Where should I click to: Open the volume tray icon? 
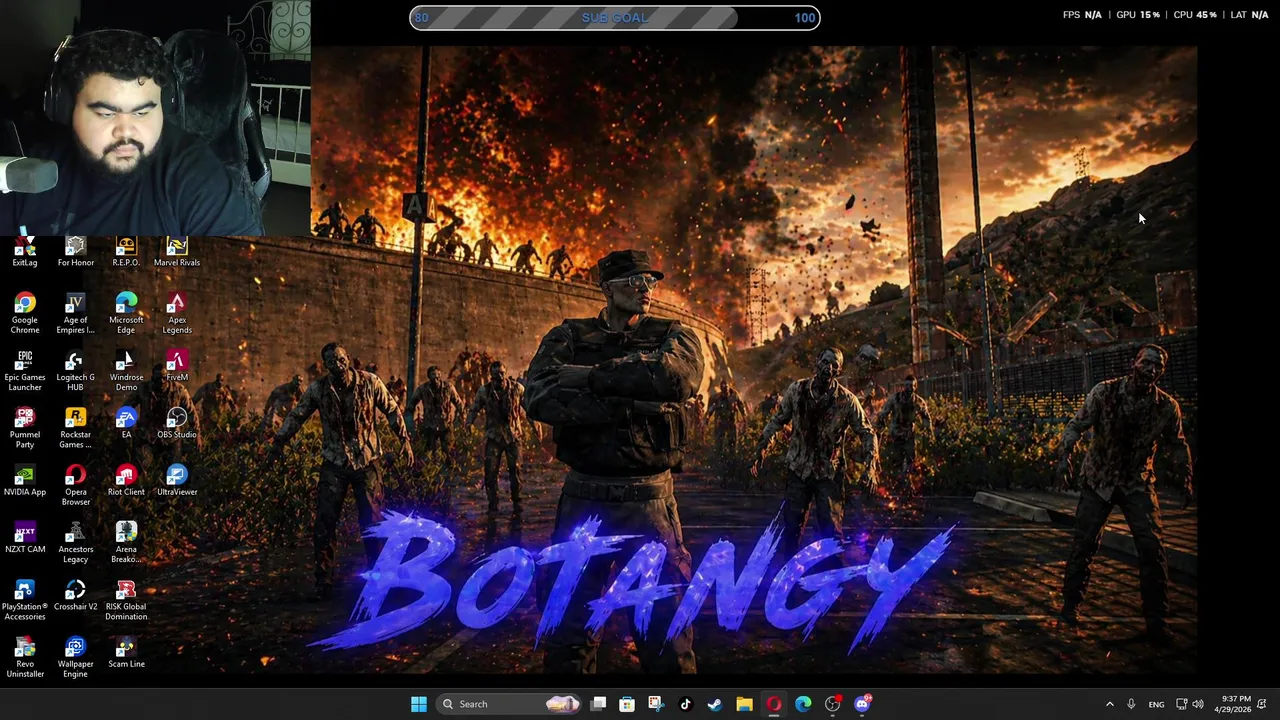pyautogui.click(x=1198, y=704)
